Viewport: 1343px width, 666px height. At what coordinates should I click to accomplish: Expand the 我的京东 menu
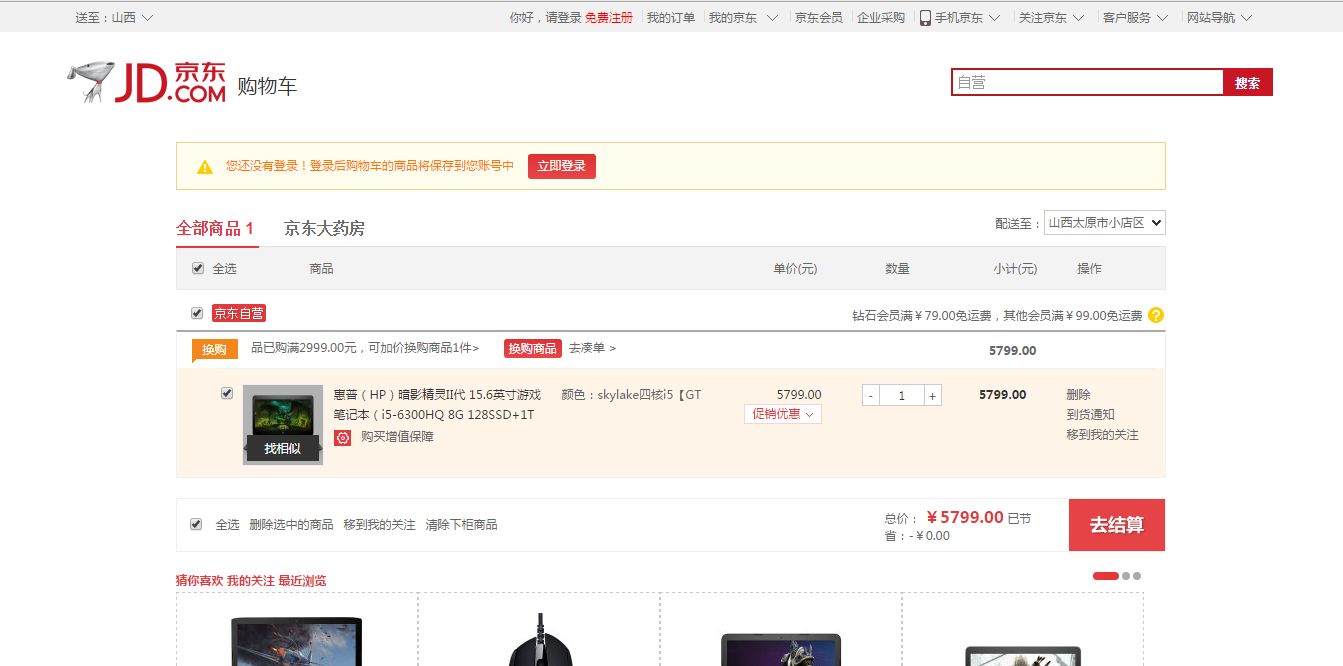click(743, 18)
